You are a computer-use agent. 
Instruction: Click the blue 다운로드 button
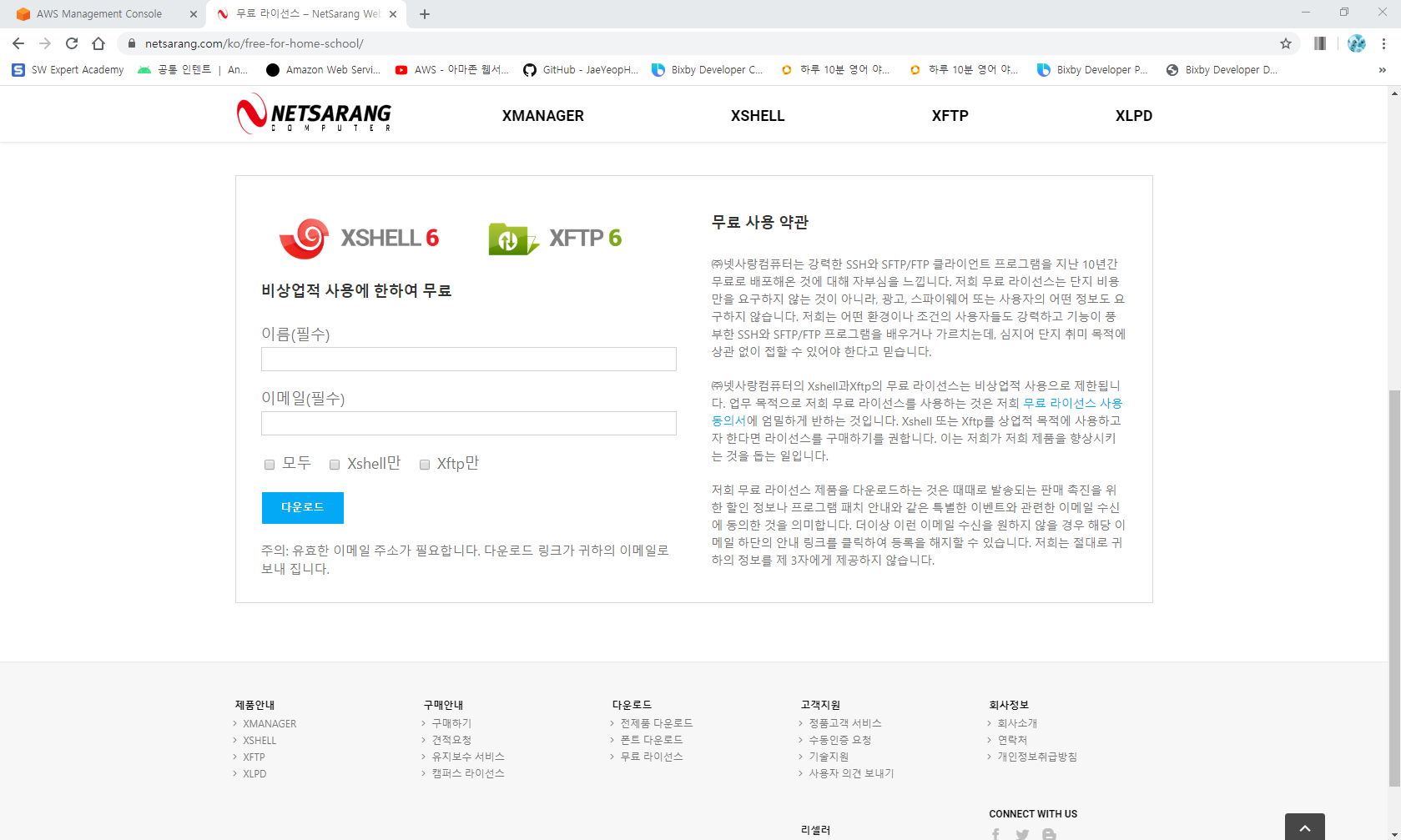tap(303, 508)
